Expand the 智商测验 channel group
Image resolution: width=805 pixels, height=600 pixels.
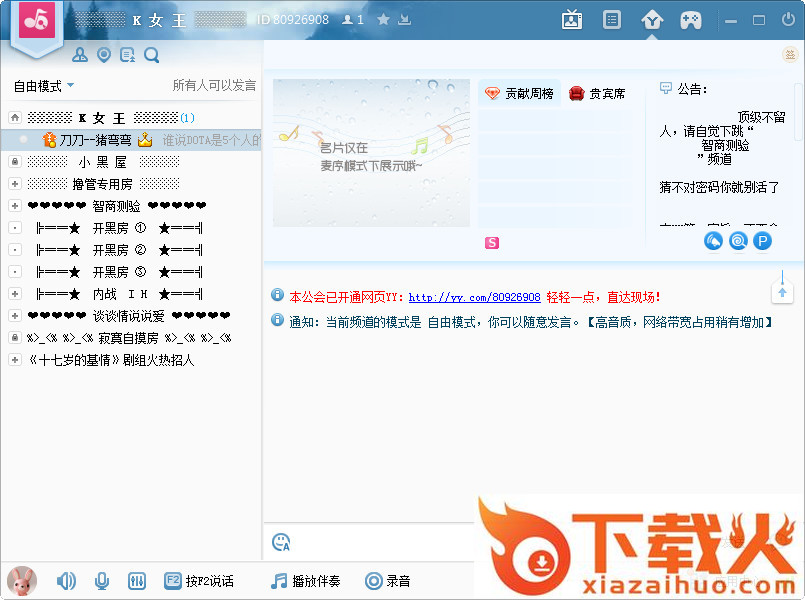[x=14, y=206]
